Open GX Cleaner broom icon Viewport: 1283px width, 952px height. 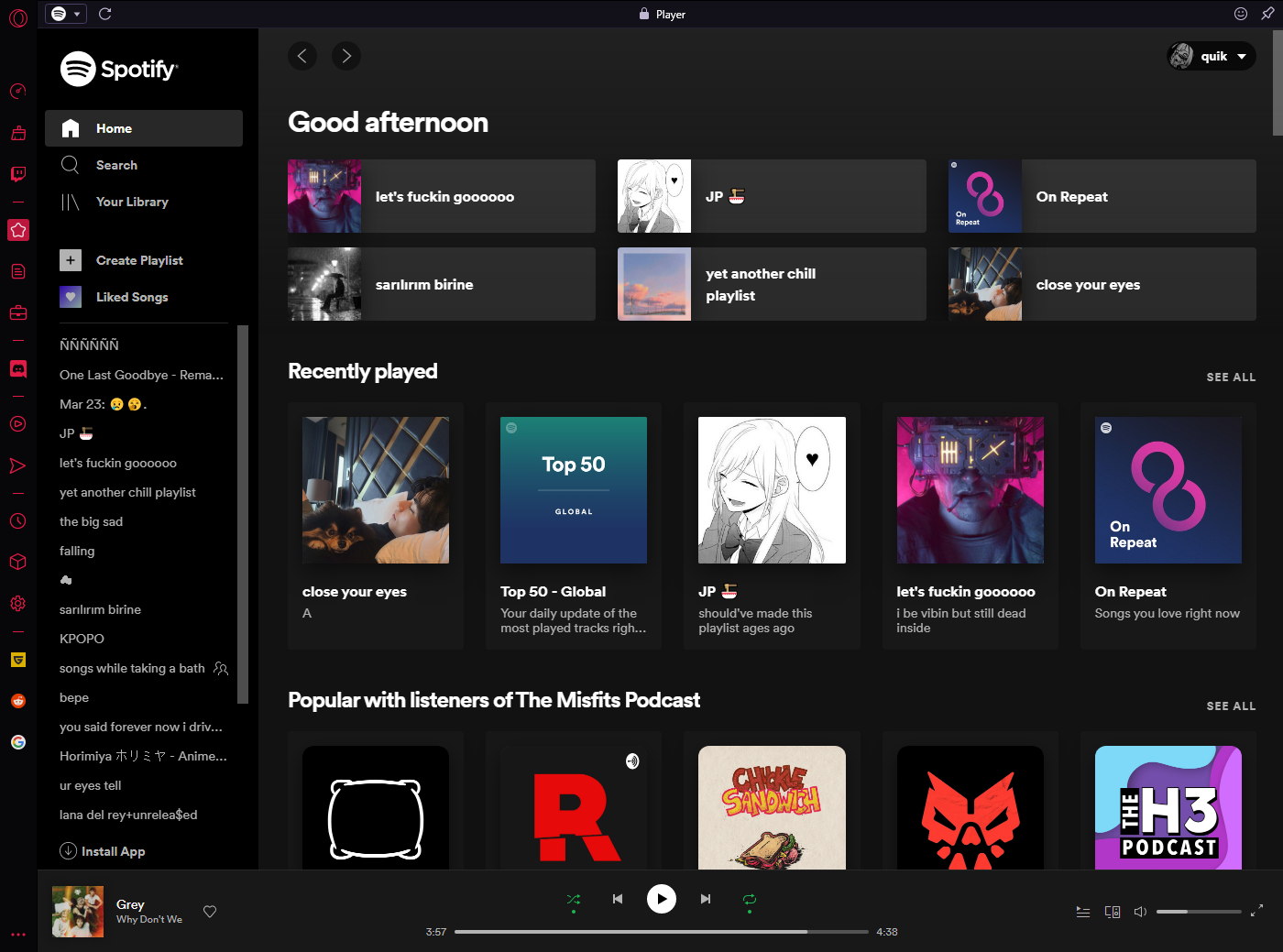[18, 133]
